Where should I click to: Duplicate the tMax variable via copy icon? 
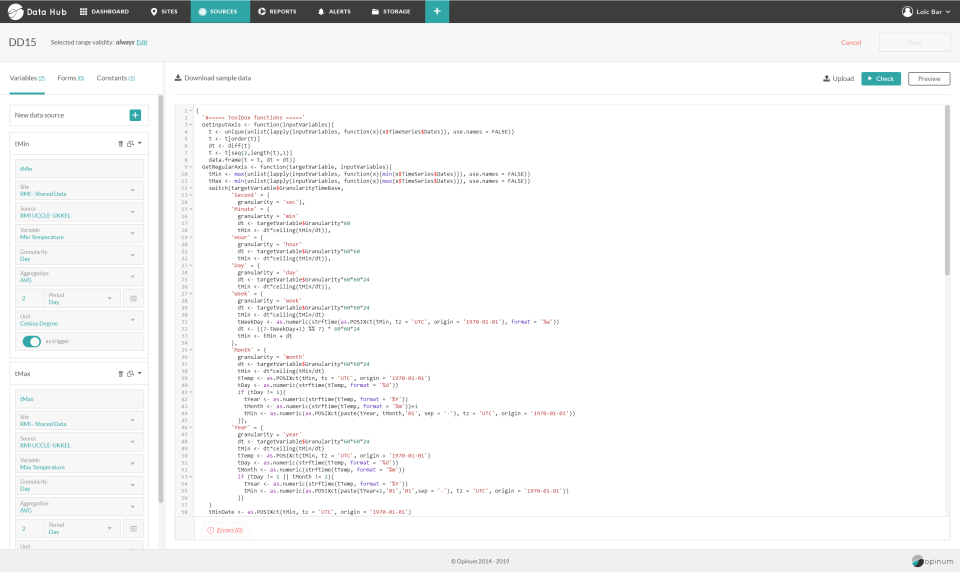(130, 374)
